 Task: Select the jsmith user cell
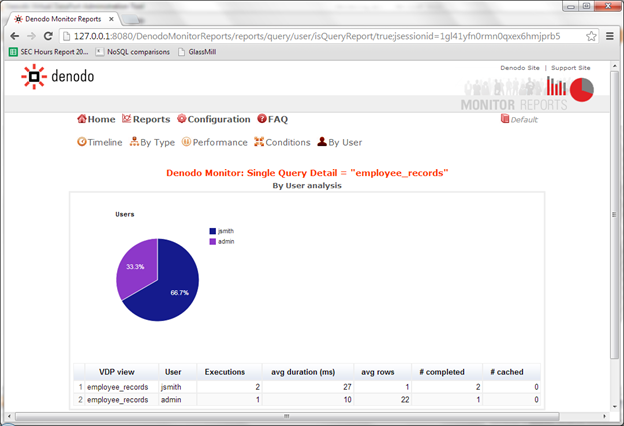point(177,387)
